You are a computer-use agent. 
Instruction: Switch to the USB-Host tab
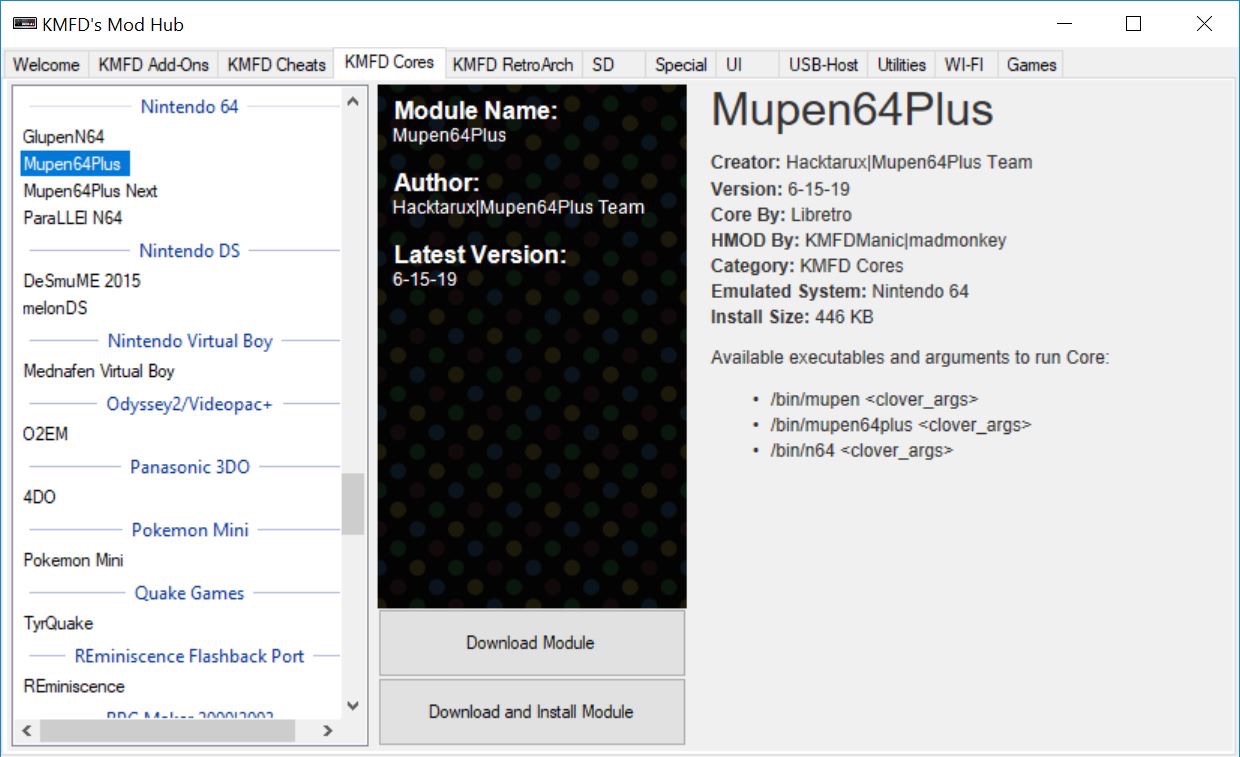pyautogui.click(x=823, y=65)
